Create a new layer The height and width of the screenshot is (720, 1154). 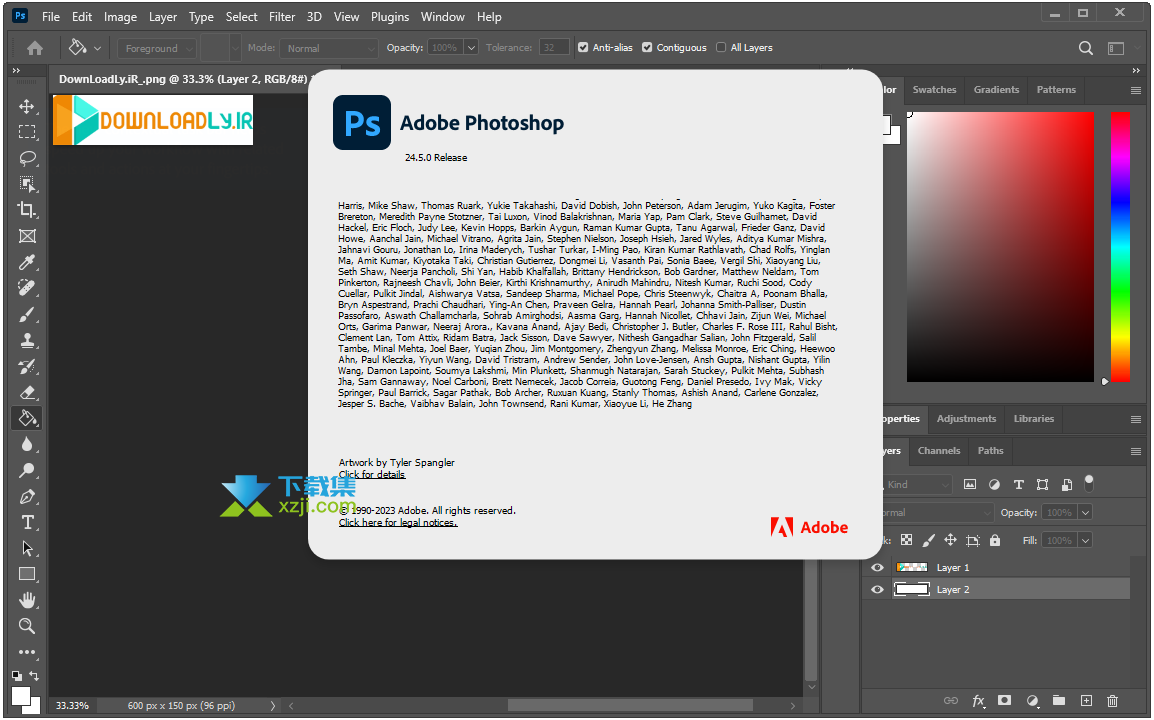1086,701
